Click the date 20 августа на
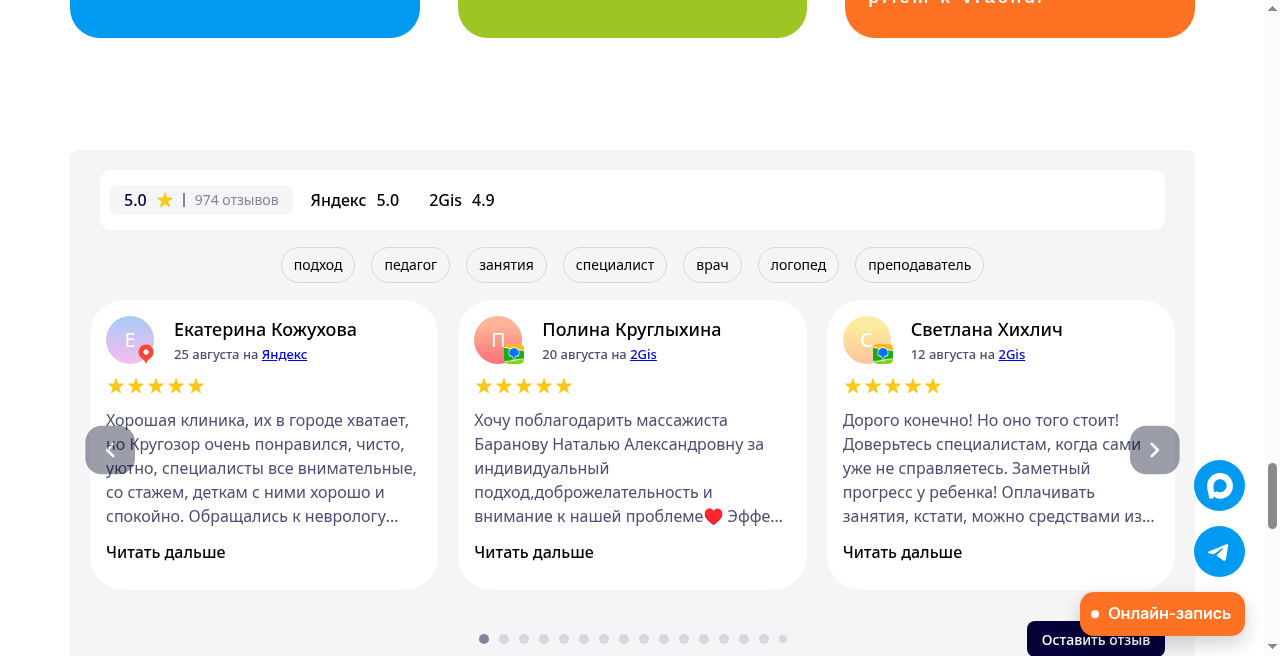1280x656 pixels. (x=584, y=354)
